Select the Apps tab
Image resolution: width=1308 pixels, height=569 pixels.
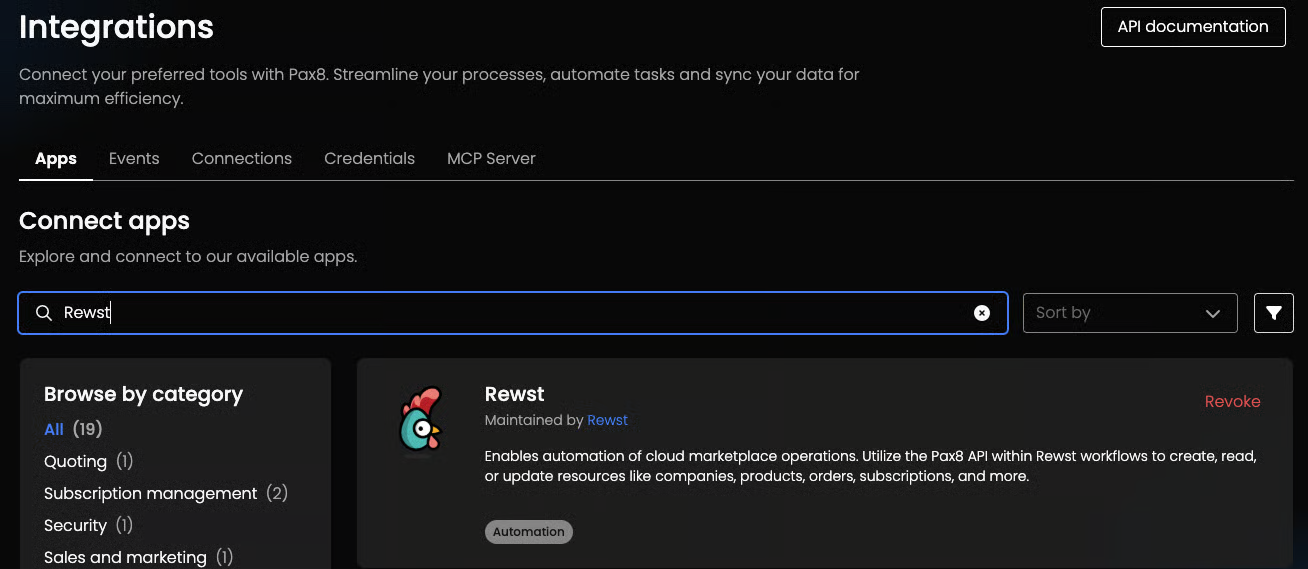click(x=56, y=159)
